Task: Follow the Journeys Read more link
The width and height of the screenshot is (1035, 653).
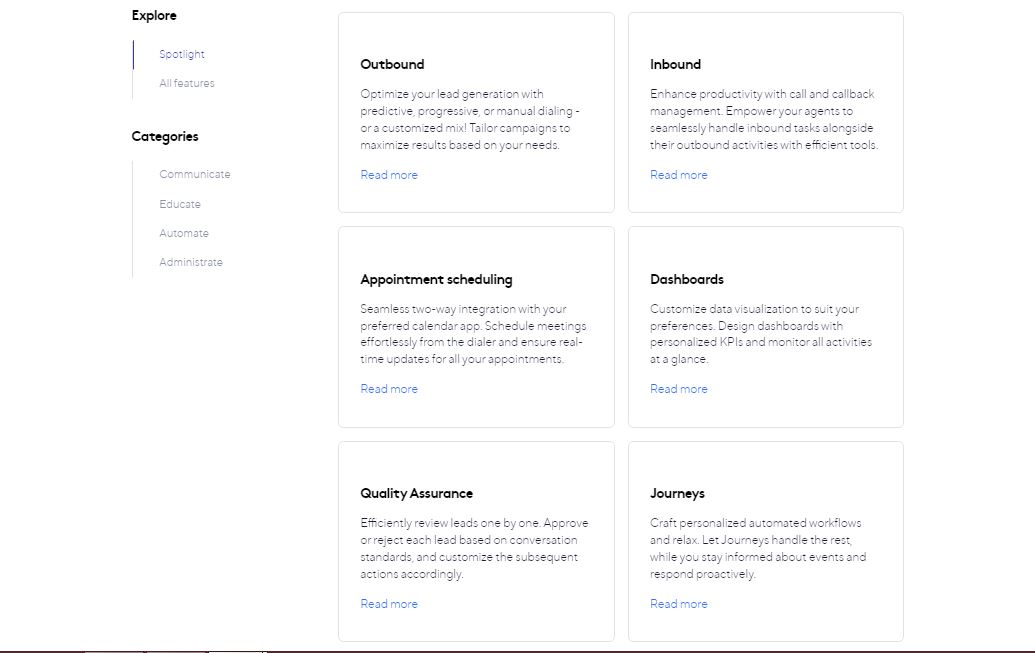Action: [679, 604]
